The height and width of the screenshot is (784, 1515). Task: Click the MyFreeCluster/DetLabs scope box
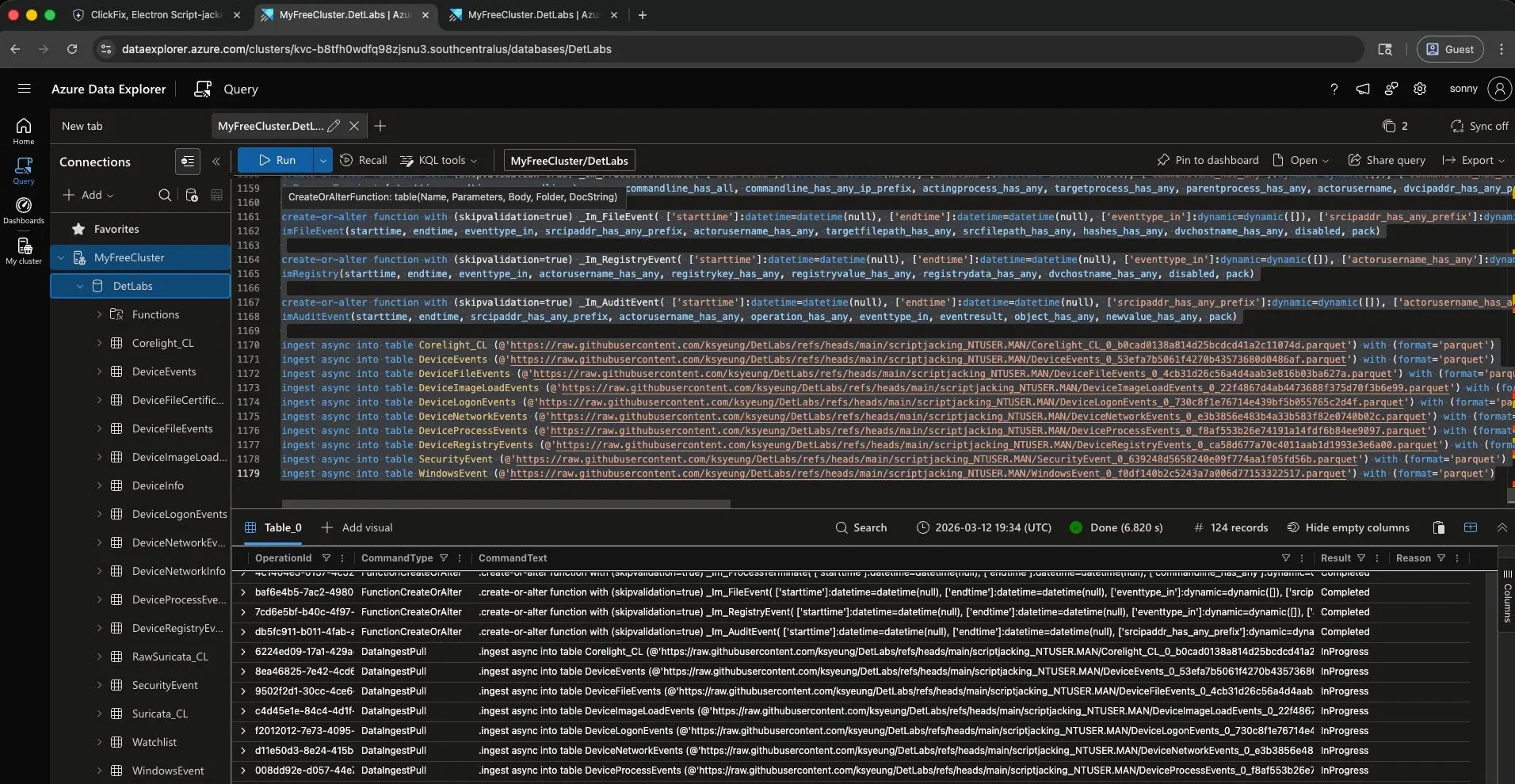570,161
